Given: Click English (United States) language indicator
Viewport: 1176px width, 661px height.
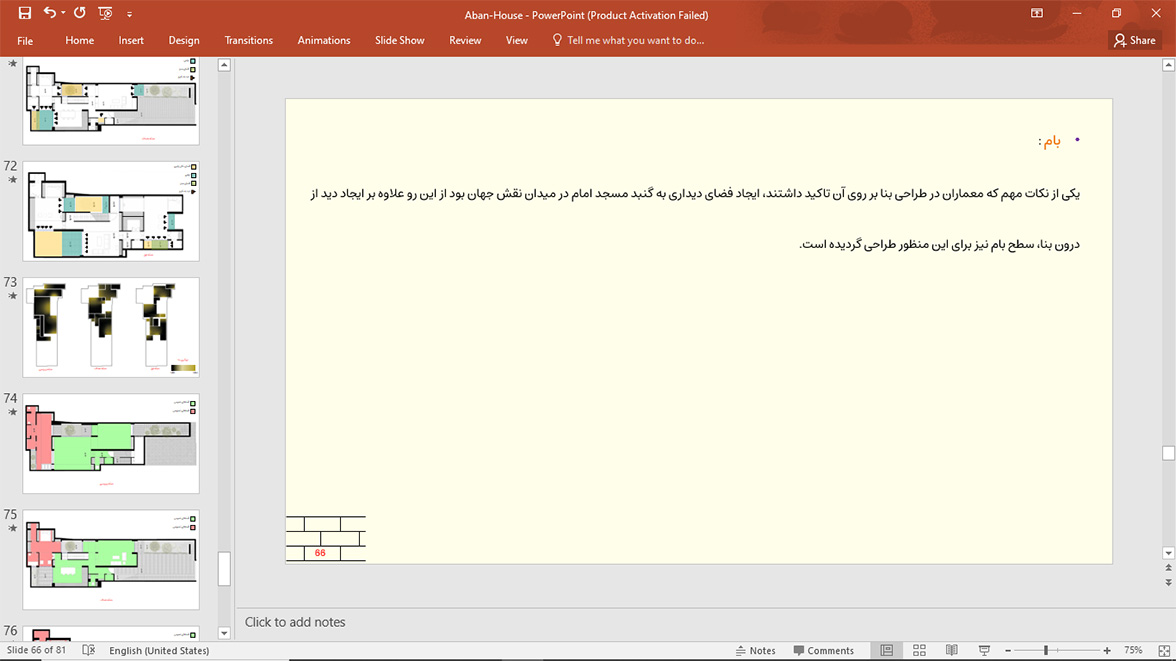Looking at the screenshot, I should 159,650.
